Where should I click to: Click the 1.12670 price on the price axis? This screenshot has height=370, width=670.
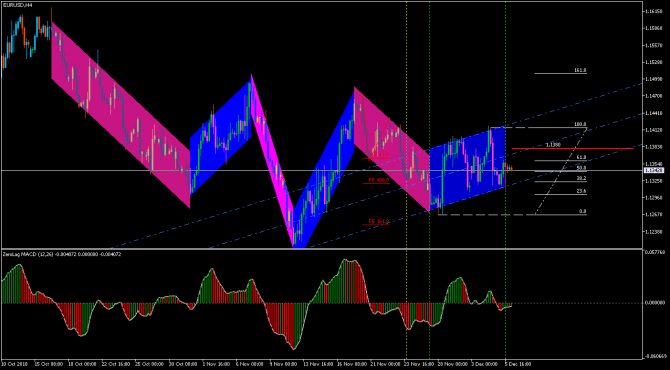tap(654, 214)
